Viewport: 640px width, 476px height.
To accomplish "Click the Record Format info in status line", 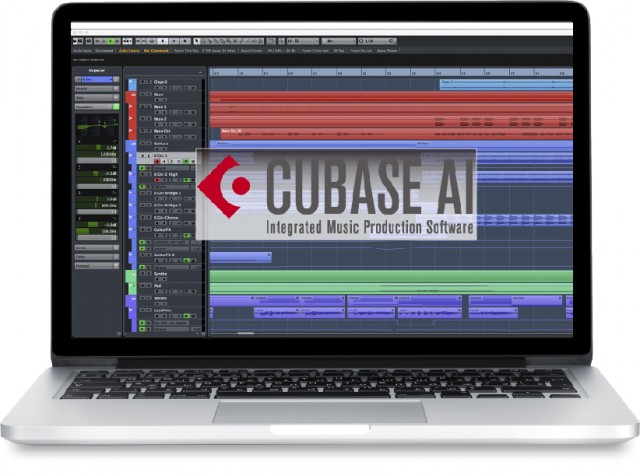I will click(x=268, y=51).
